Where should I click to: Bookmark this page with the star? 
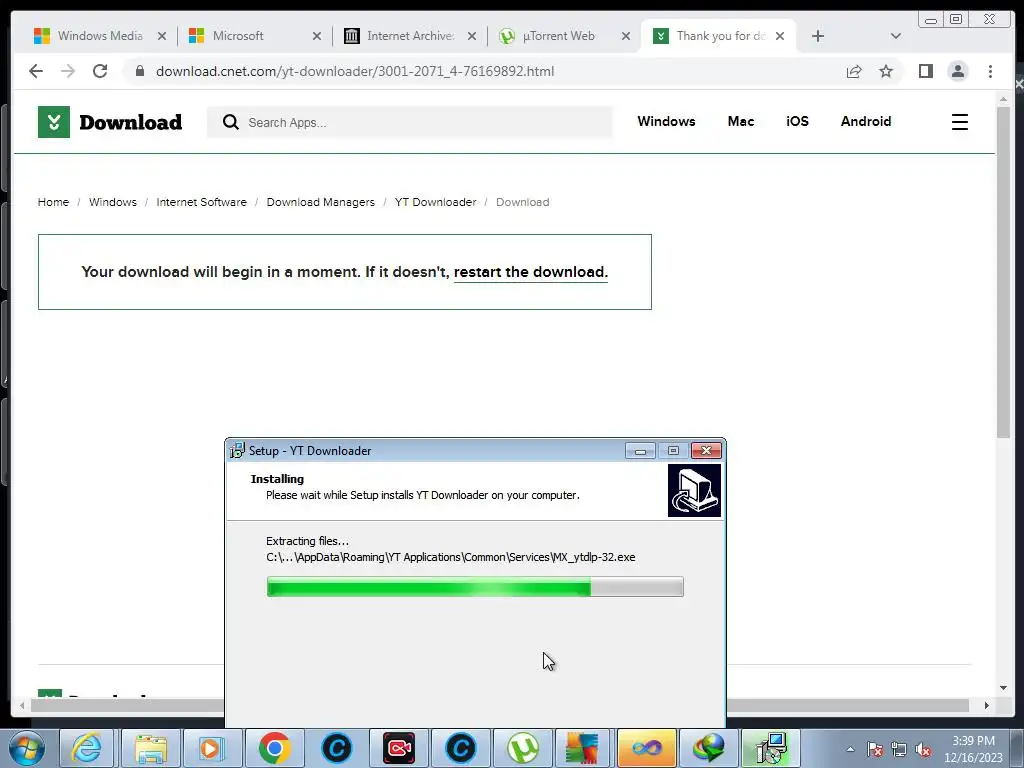pos(886,71)
